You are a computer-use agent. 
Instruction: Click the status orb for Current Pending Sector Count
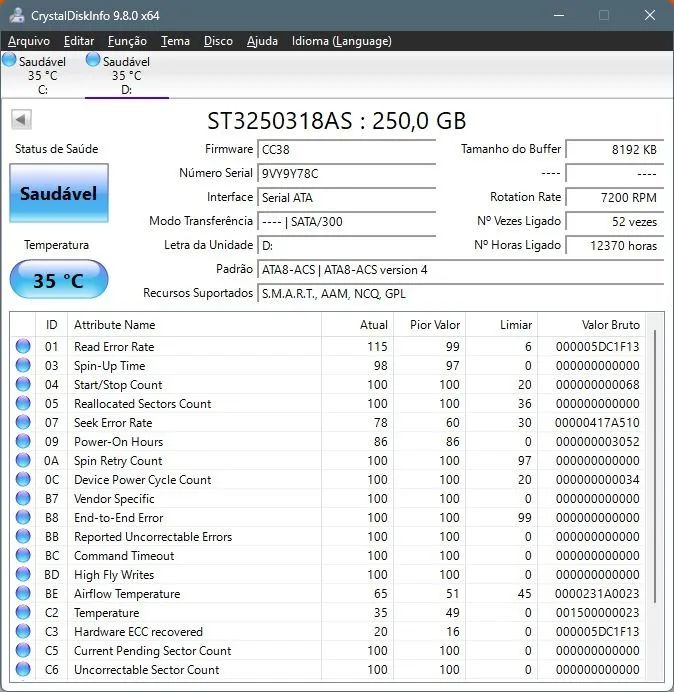click(x=23, y=650)
